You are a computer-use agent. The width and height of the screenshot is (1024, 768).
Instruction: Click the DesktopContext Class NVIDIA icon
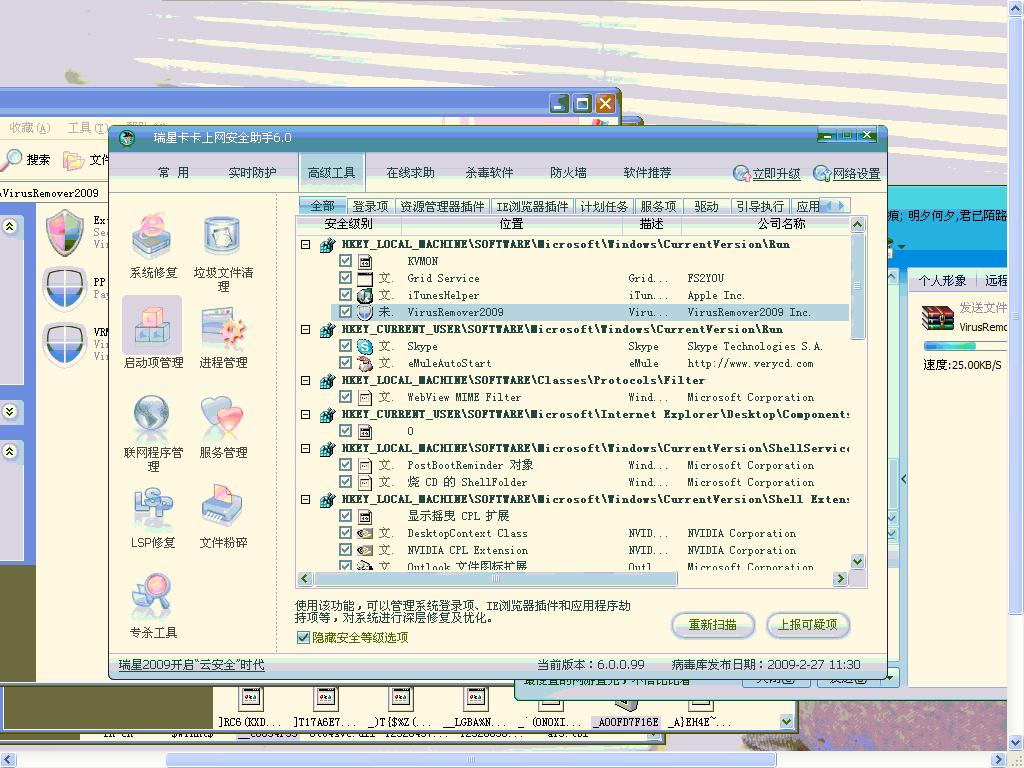point(365,533)
